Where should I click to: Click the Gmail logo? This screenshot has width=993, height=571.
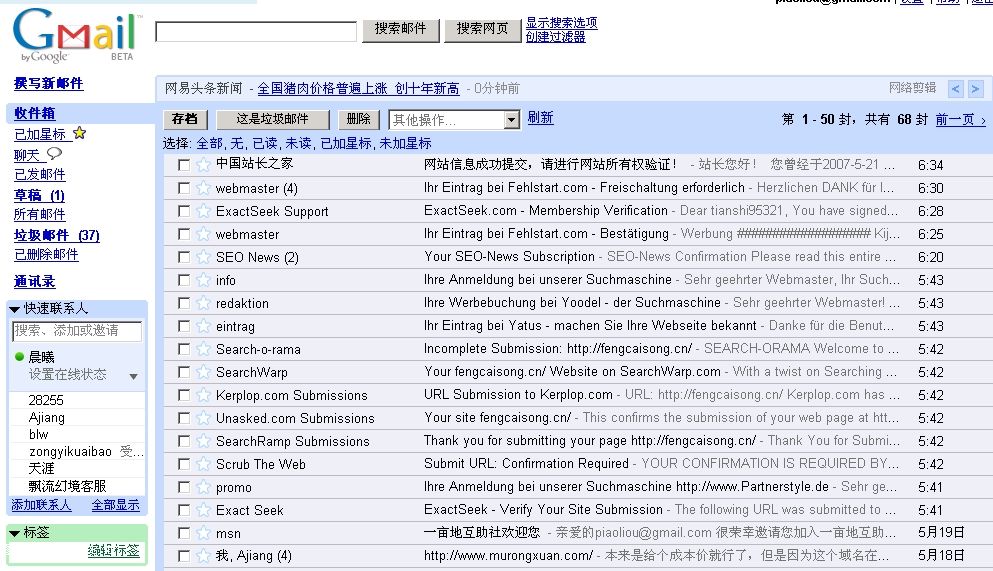coord(75,35)
